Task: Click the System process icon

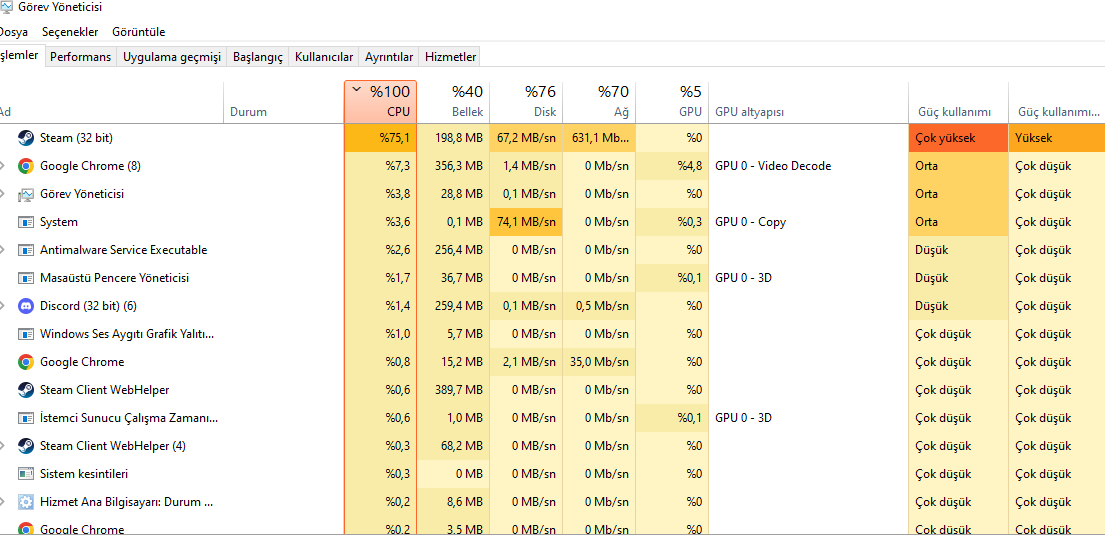Action: click(26, 222)
